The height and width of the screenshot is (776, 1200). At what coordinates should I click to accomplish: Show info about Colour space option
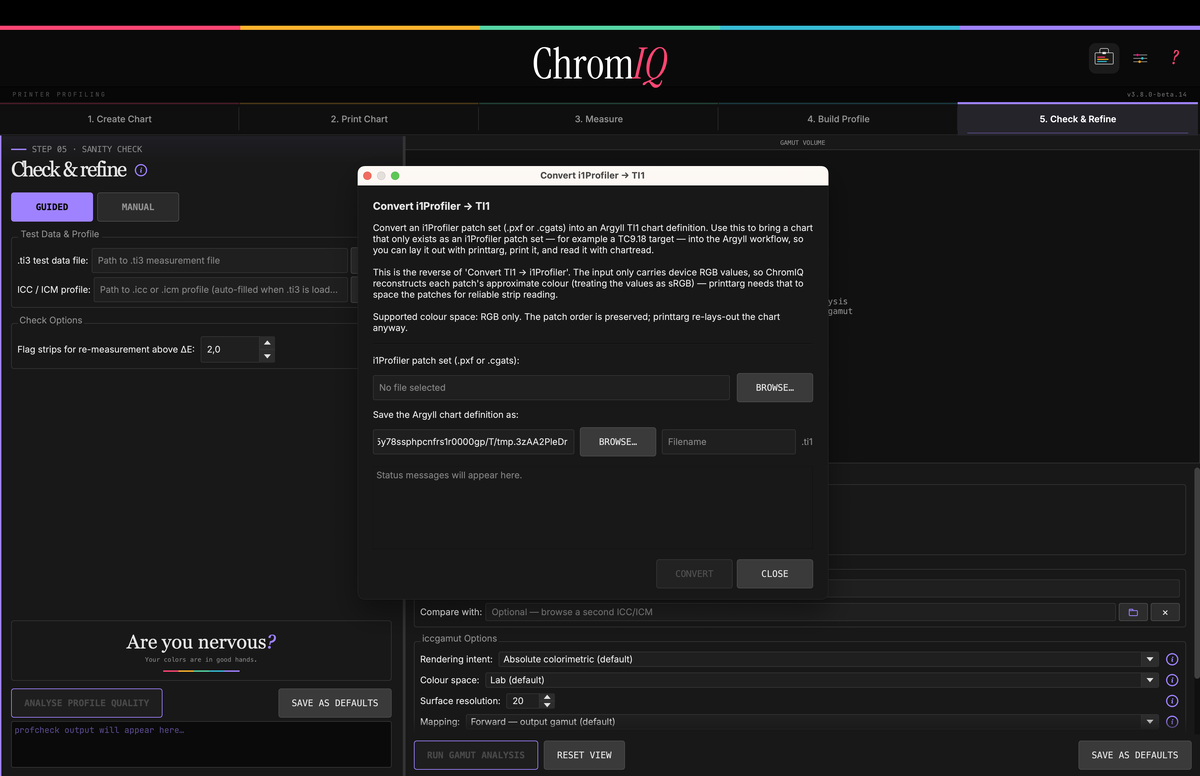[x=1172, y=680]
